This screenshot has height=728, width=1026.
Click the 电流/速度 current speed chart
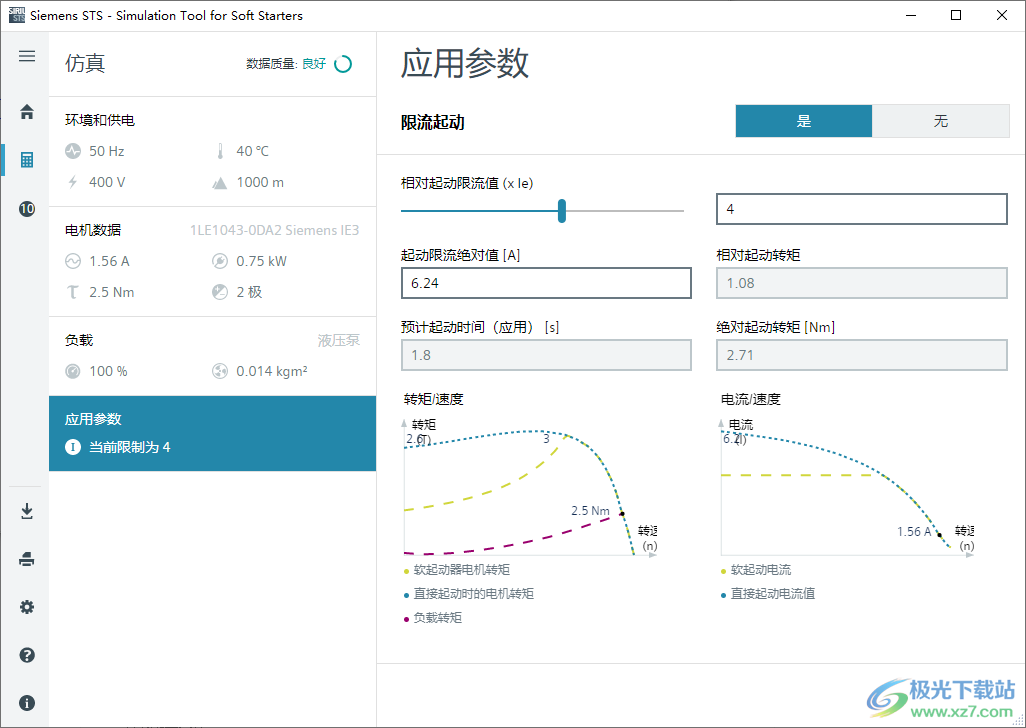[847, 487]
